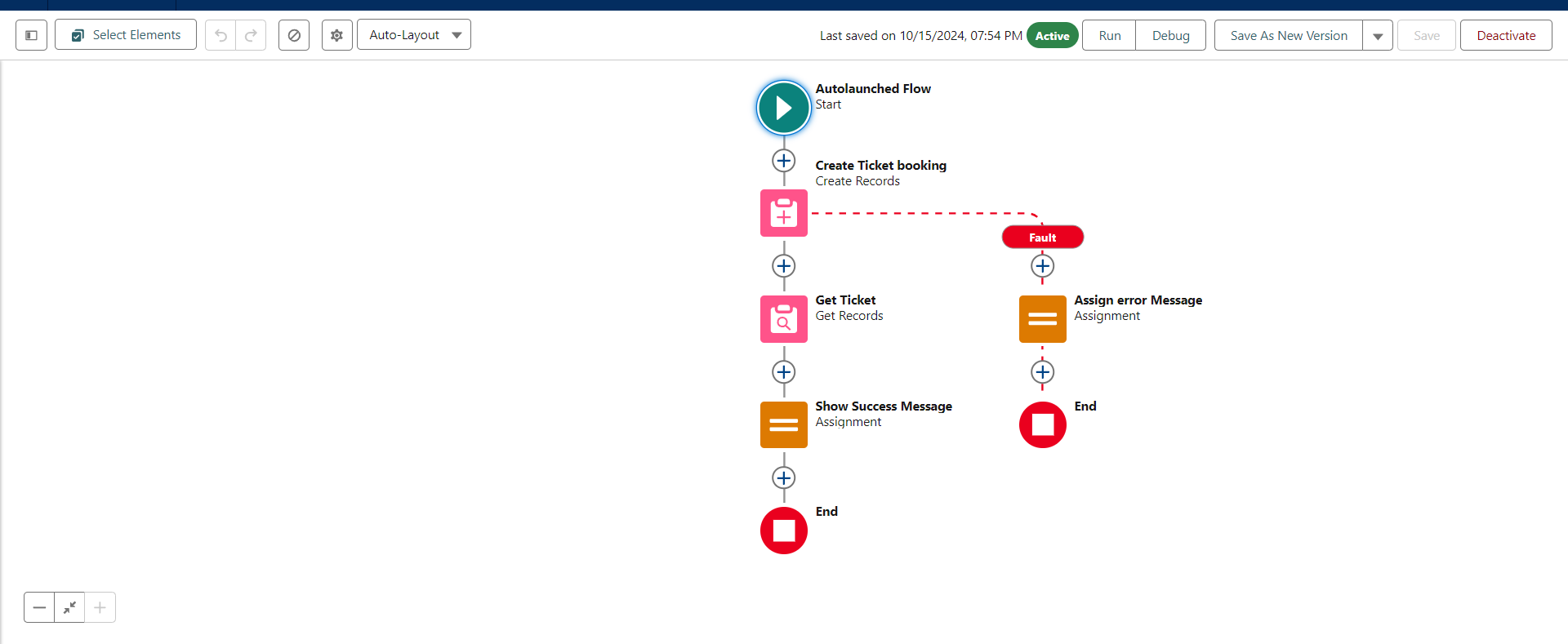The height and width of the screenshot is (644, 1568).
Task: Open Assign error Message assignment element
Action: [1043, 319]
